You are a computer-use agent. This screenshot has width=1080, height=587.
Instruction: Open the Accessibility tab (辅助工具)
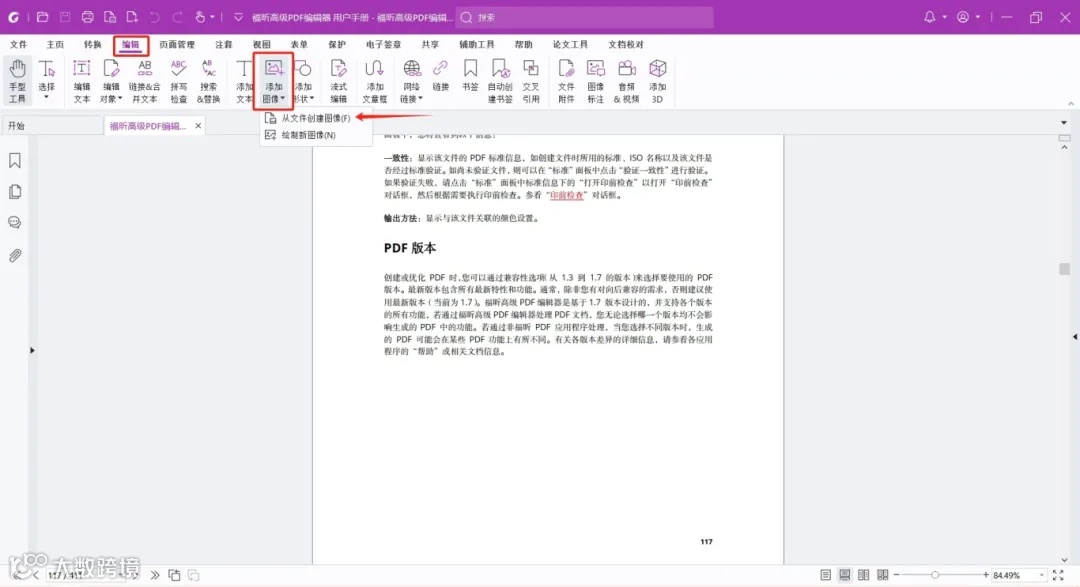[477, 44]
